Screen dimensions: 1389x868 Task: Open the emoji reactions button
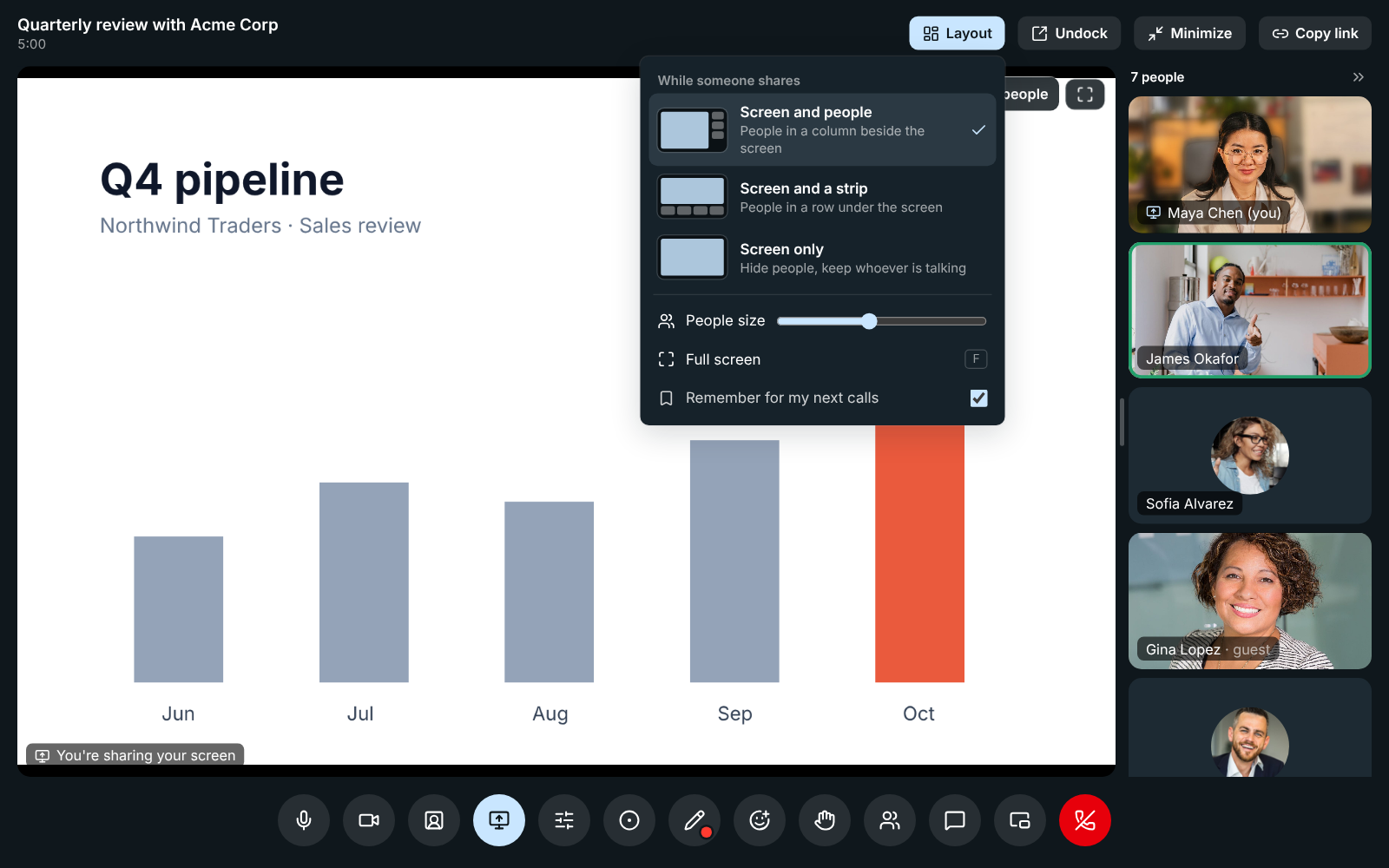pyautogui.click(x=760, y=820)
